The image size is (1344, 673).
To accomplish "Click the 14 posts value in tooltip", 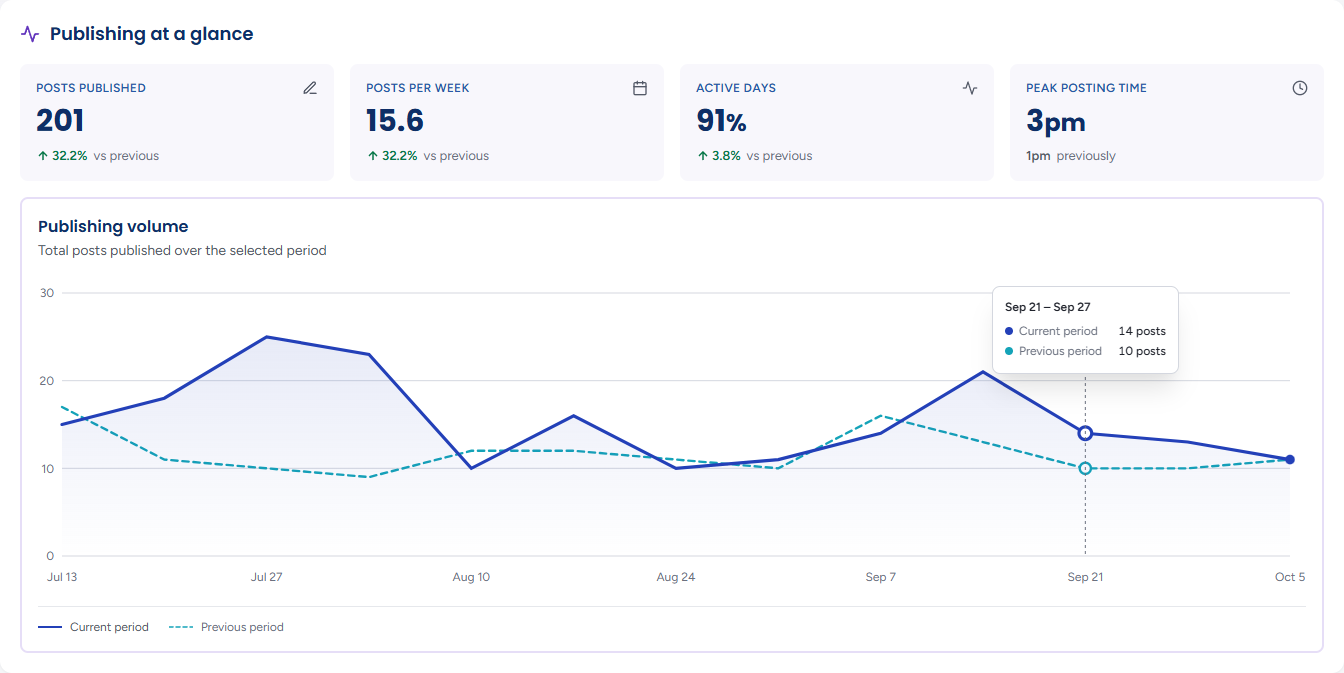I will tap(1142, 331).
